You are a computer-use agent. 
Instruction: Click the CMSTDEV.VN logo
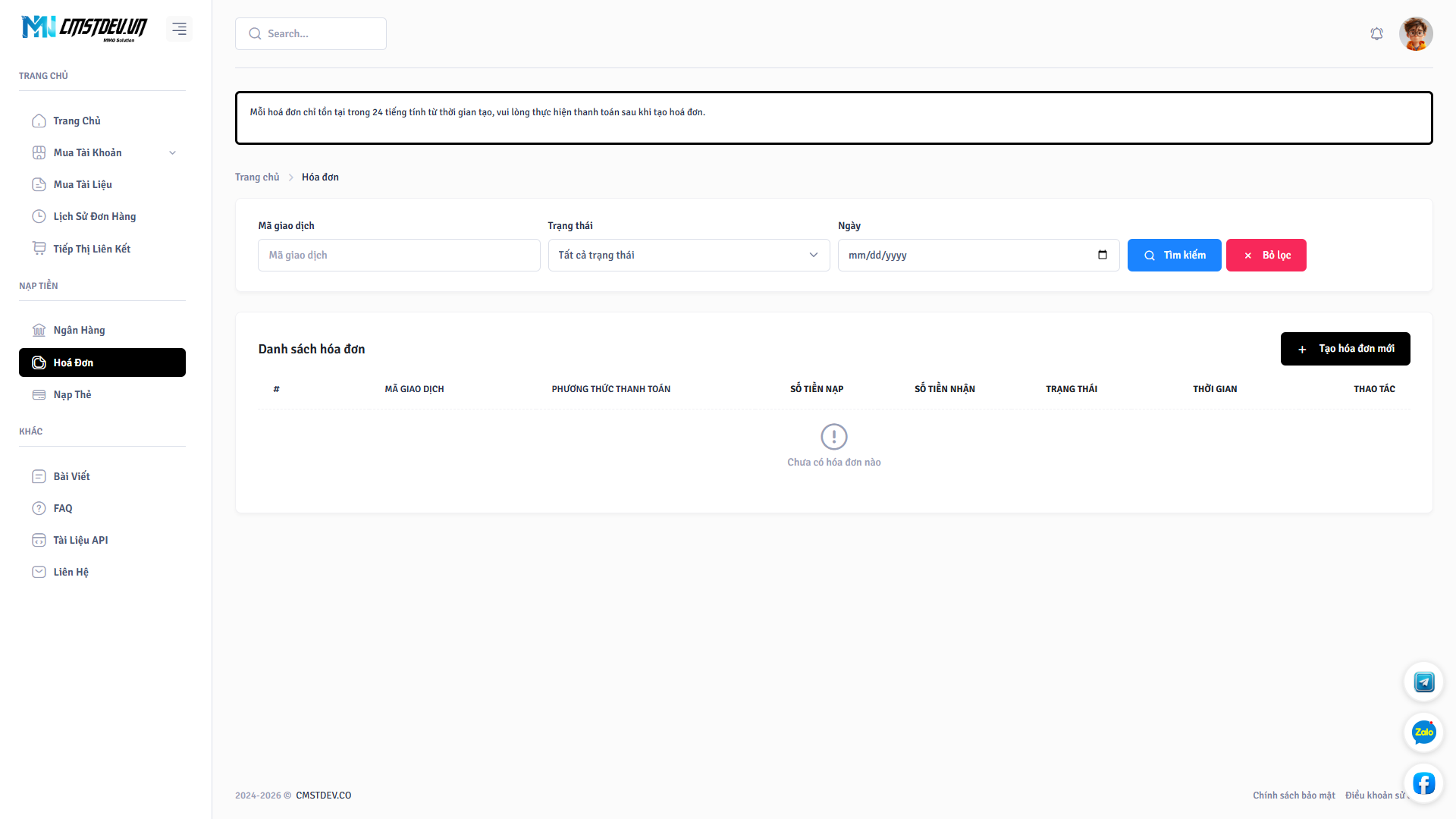[84, 28]
